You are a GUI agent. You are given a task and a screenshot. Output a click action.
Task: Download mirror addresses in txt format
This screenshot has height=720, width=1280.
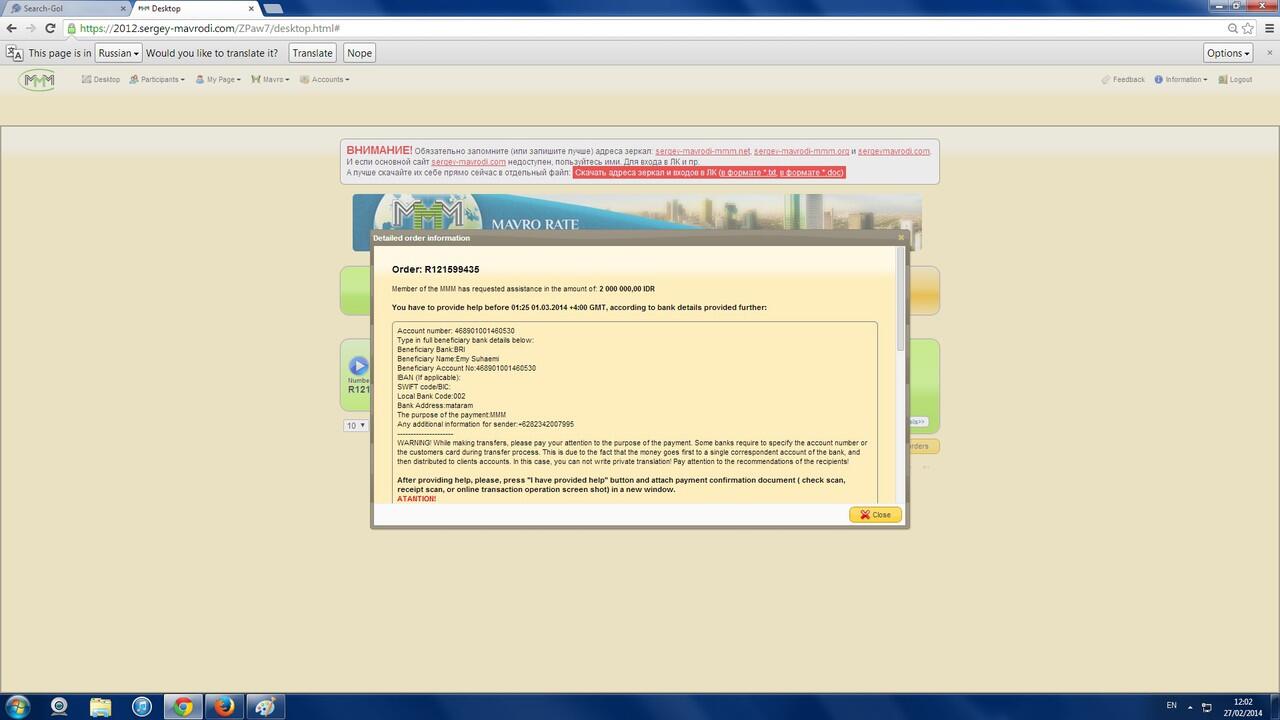pos(747,173)
